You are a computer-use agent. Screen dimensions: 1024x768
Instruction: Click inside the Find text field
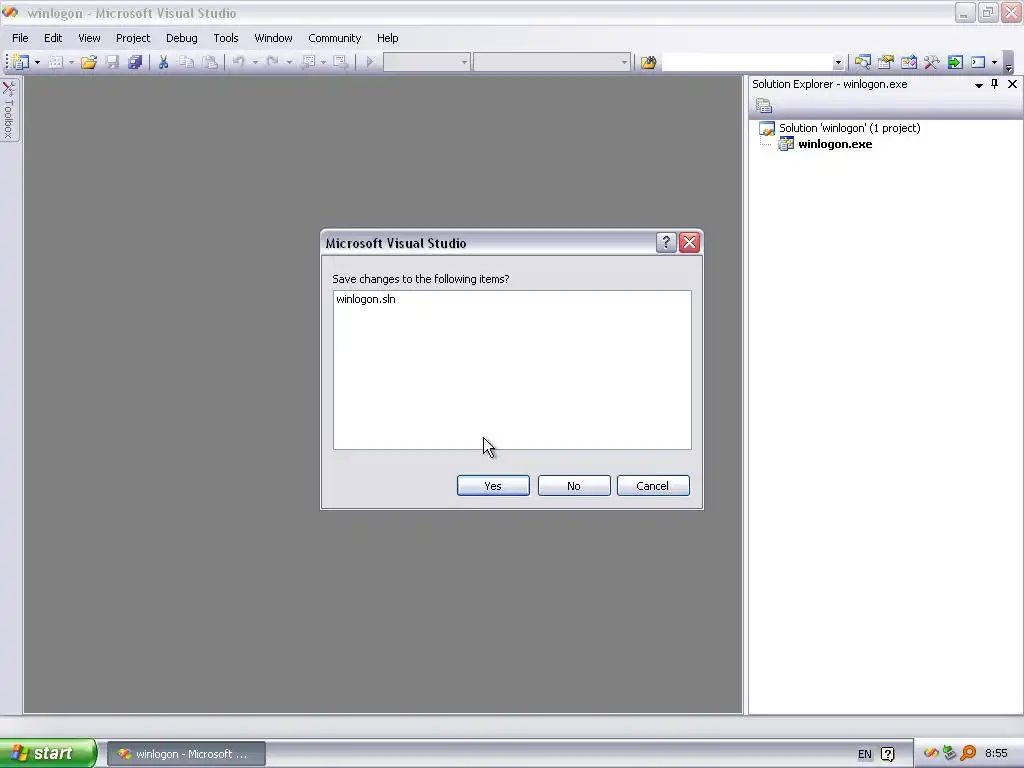tap(747, 62)
